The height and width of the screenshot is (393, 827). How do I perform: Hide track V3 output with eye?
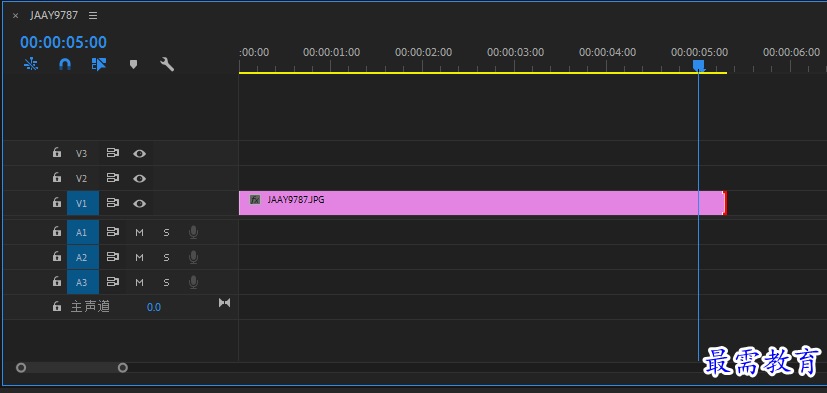(x=139, y=154)
